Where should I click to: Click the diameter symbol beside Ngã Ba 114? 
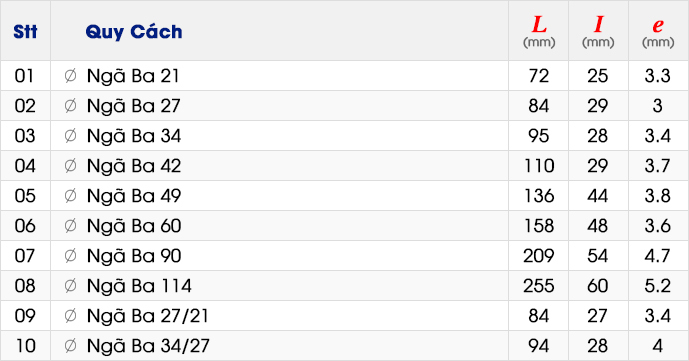point(70,286)
